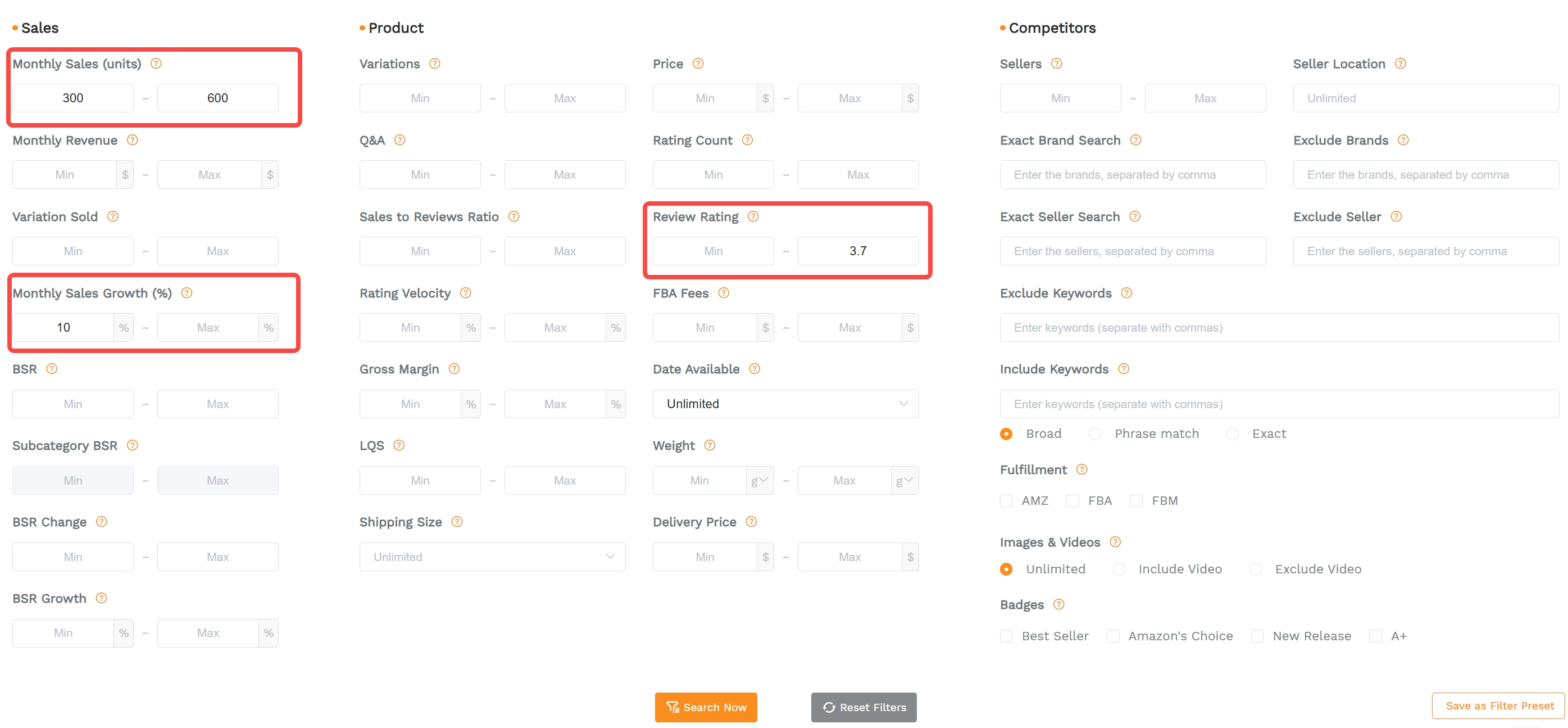
Task: Click Save as Filter Preset
Action: (x=1498, y=706)
